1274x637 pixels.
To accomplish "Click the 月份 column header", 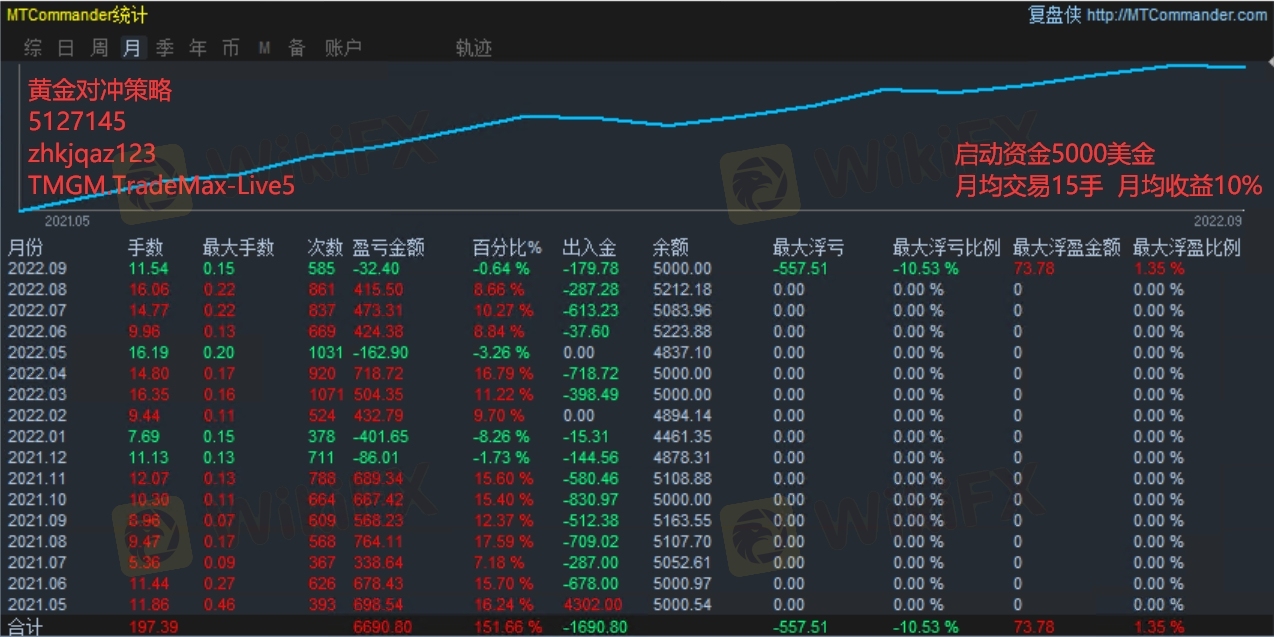I will [26, 247].
